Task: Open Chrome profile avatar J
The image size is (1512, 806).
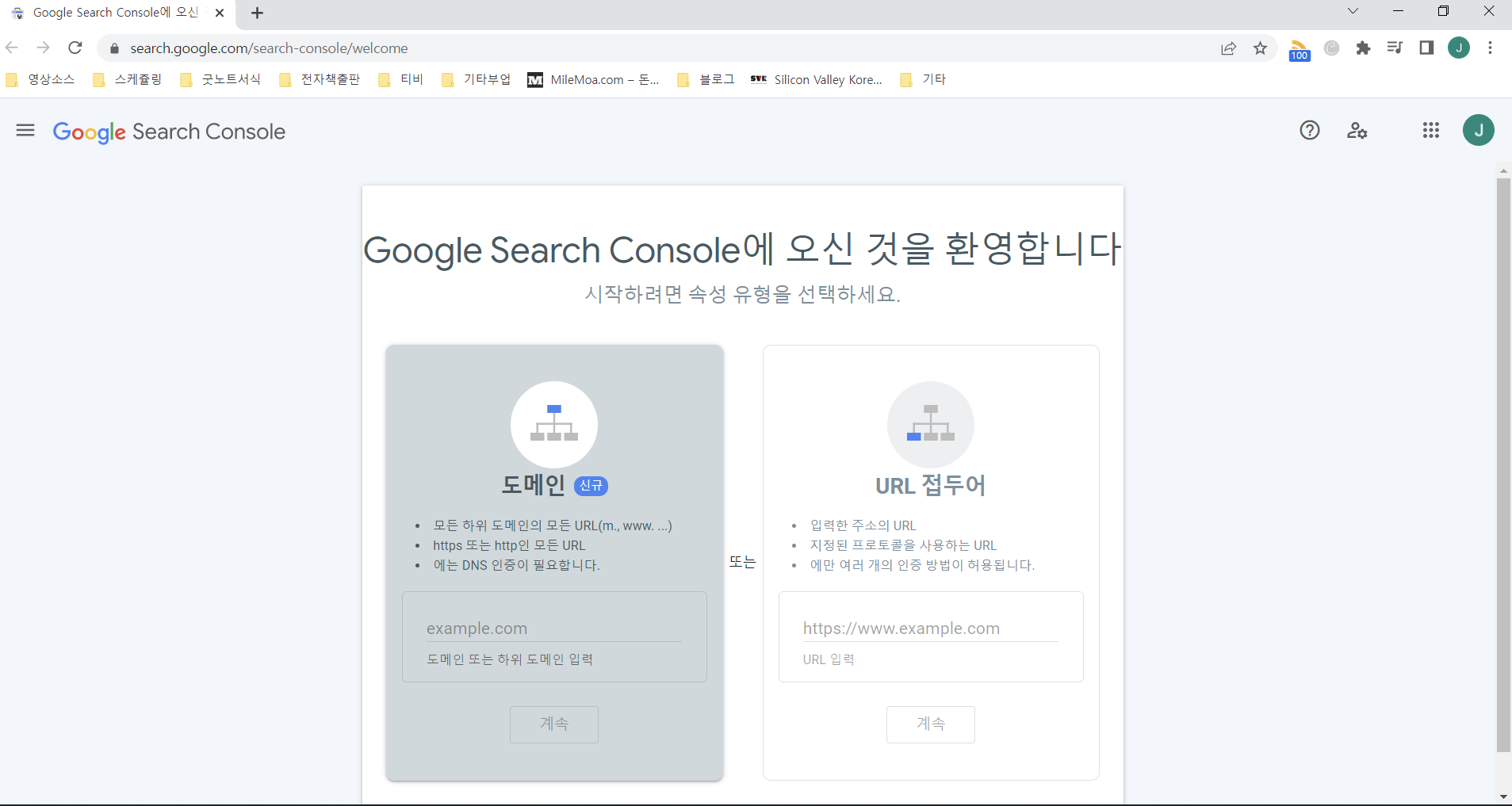Action: [x=1459, y=48]
